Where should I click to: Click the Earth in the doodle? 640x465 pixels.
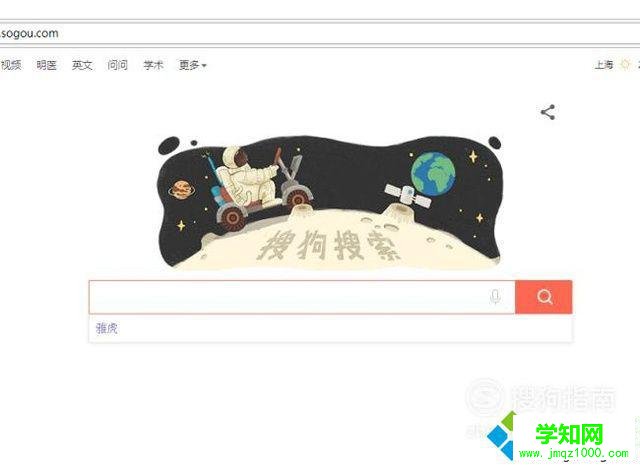tap(433, 174)
